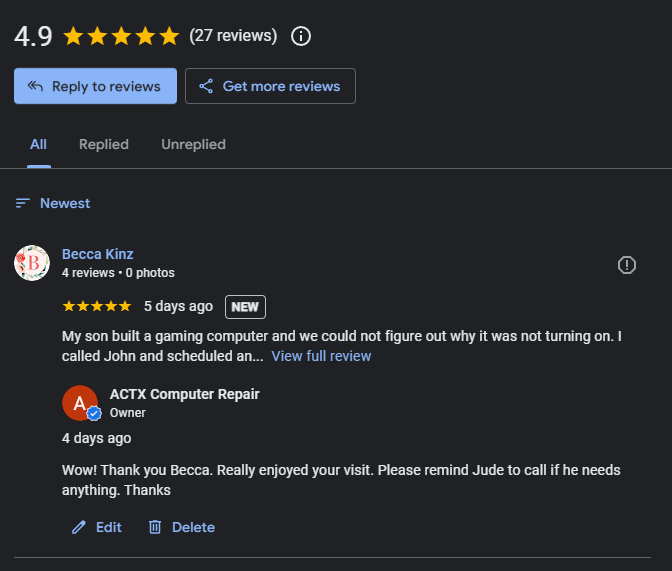The height and width of the screenshot is (571, 672).
Task: Expand the review via View full review
Action: 321,356
